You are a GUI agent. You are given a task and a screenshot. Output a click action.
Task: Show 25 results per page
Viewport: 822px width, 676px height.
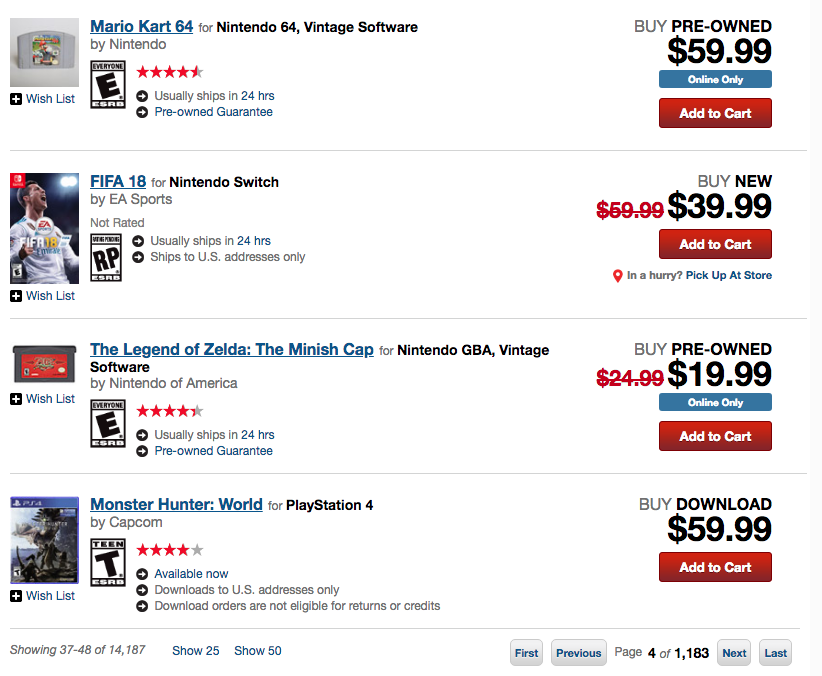click(195, 651)
